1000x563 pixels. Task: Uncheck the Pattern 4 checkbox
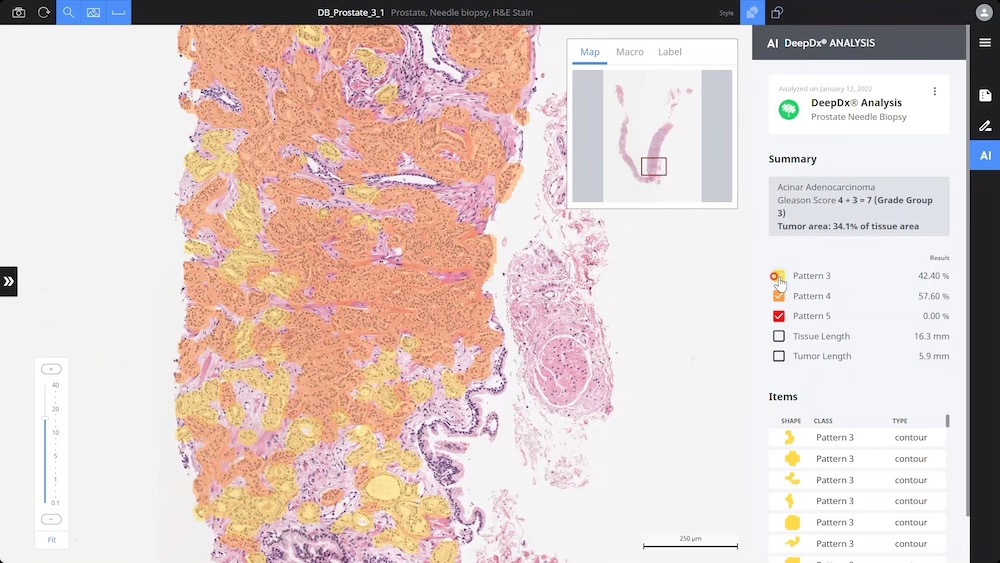(779, 296)
